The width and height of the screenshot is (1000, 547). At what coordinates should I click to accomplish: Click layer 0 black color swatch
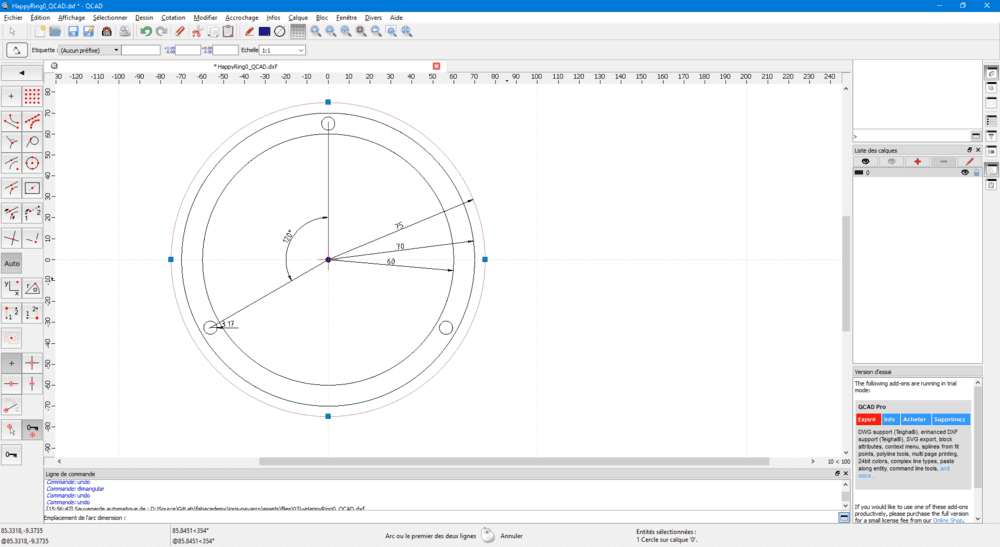(x=859, y=173)
